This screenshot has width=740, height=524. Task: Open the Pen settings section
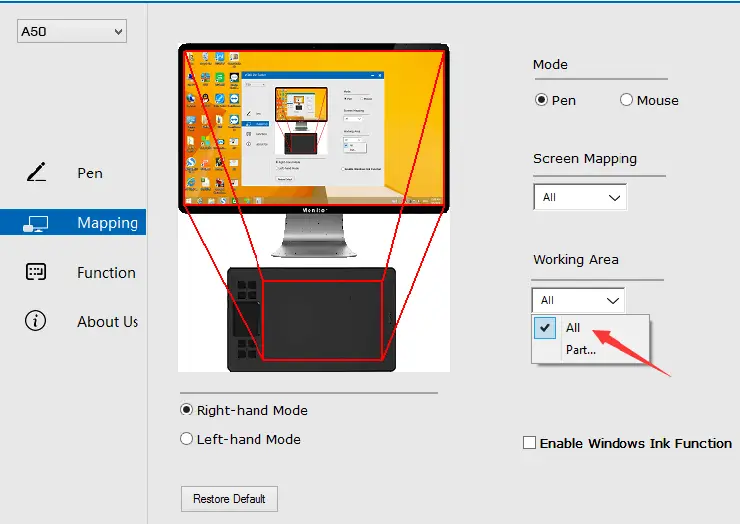pos(90,173)
